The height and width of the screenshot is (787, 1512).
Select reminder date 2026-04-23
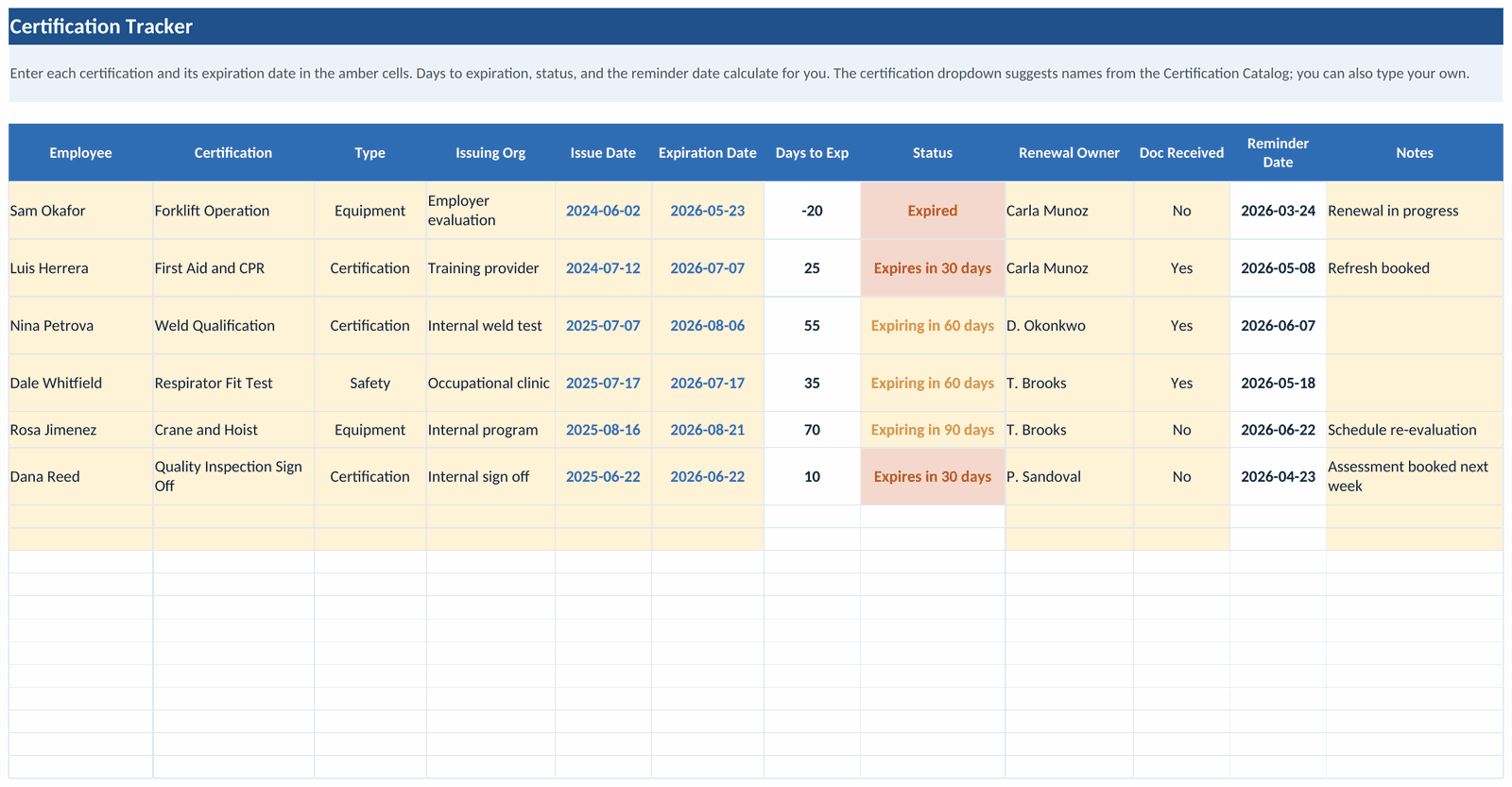(1278, 476)
